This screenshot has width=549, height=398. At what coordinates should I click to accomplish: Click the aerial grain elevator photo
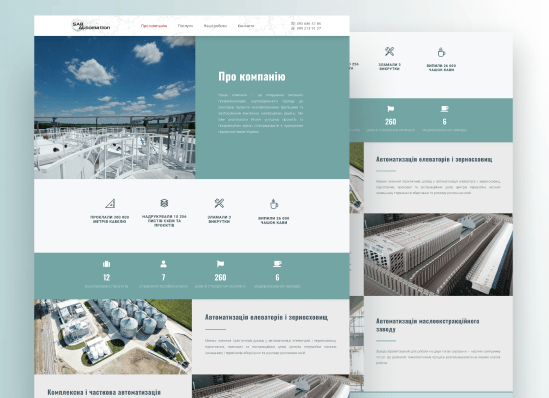point(113,337)
